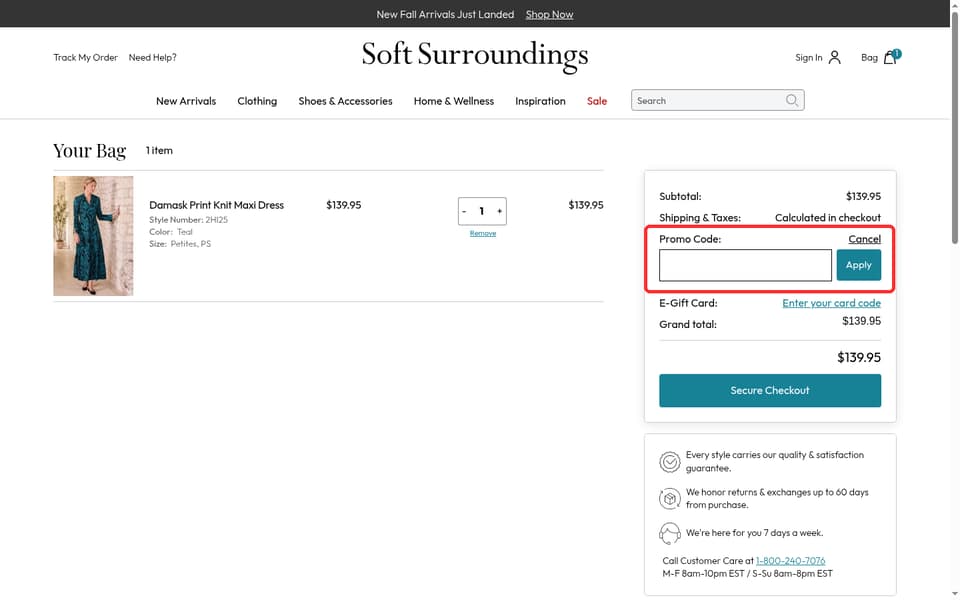
Task: Open the Sale menu
Action: click(597, 101)
